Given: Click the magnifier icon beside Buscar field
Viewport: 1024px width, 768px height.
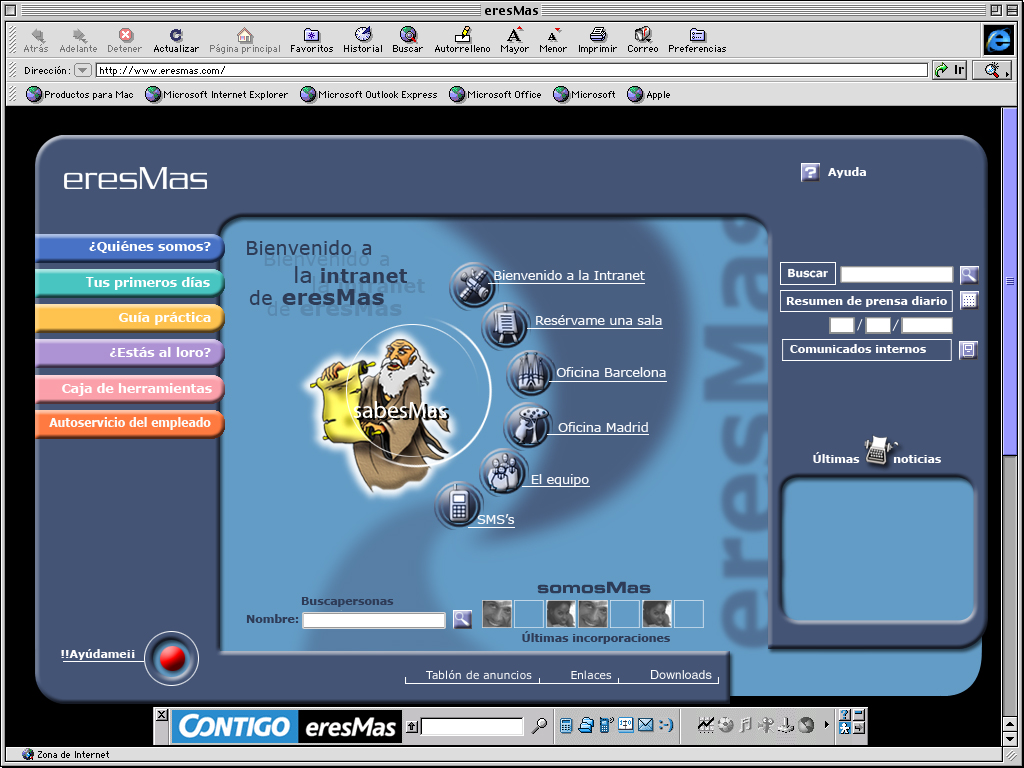Looking at the screenshot, I should pyautogui.click(x=968, y=275).
